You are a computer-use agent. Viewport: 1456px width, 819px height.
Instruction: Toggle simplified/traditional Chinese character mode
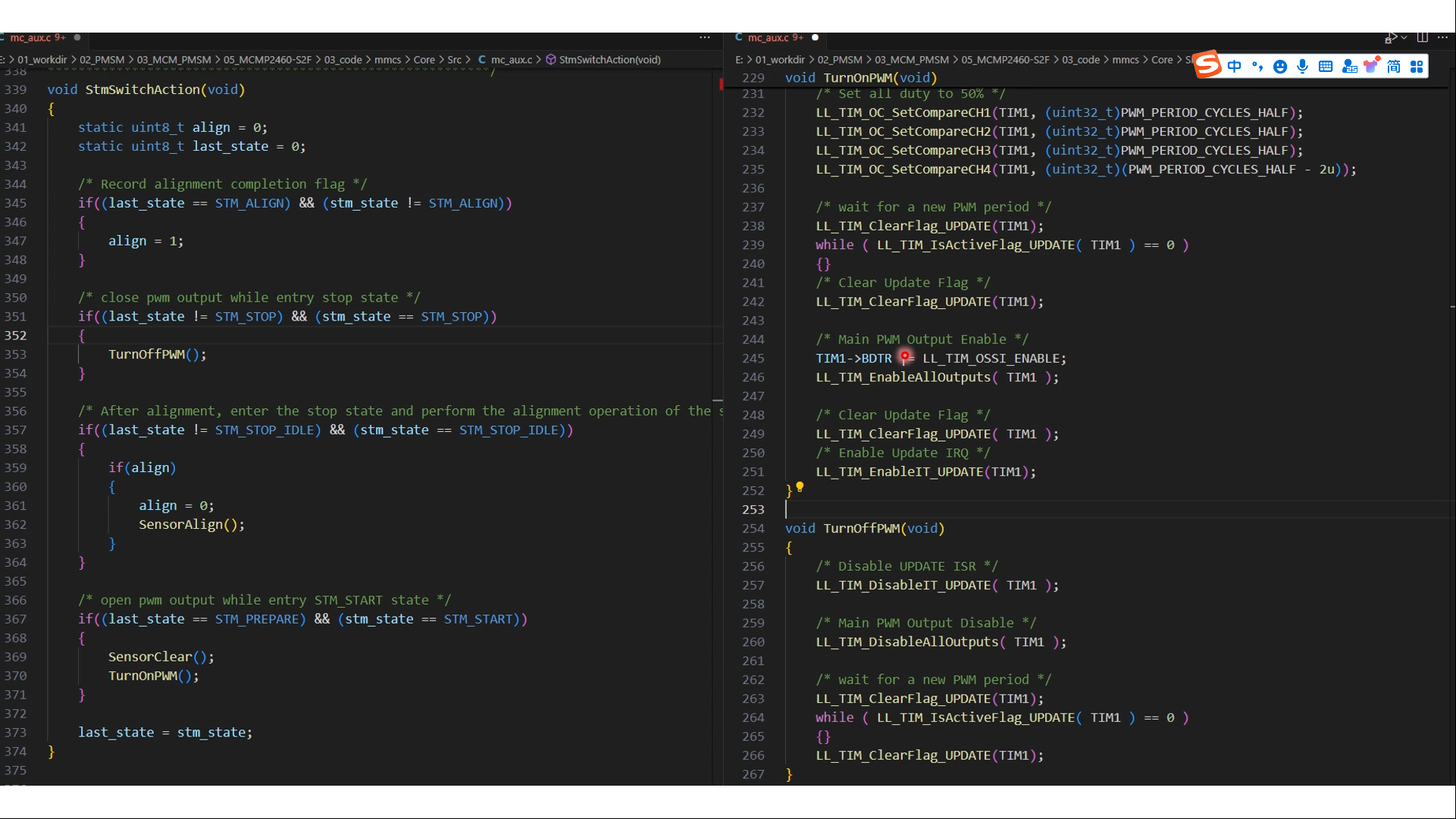[1394, 67]
